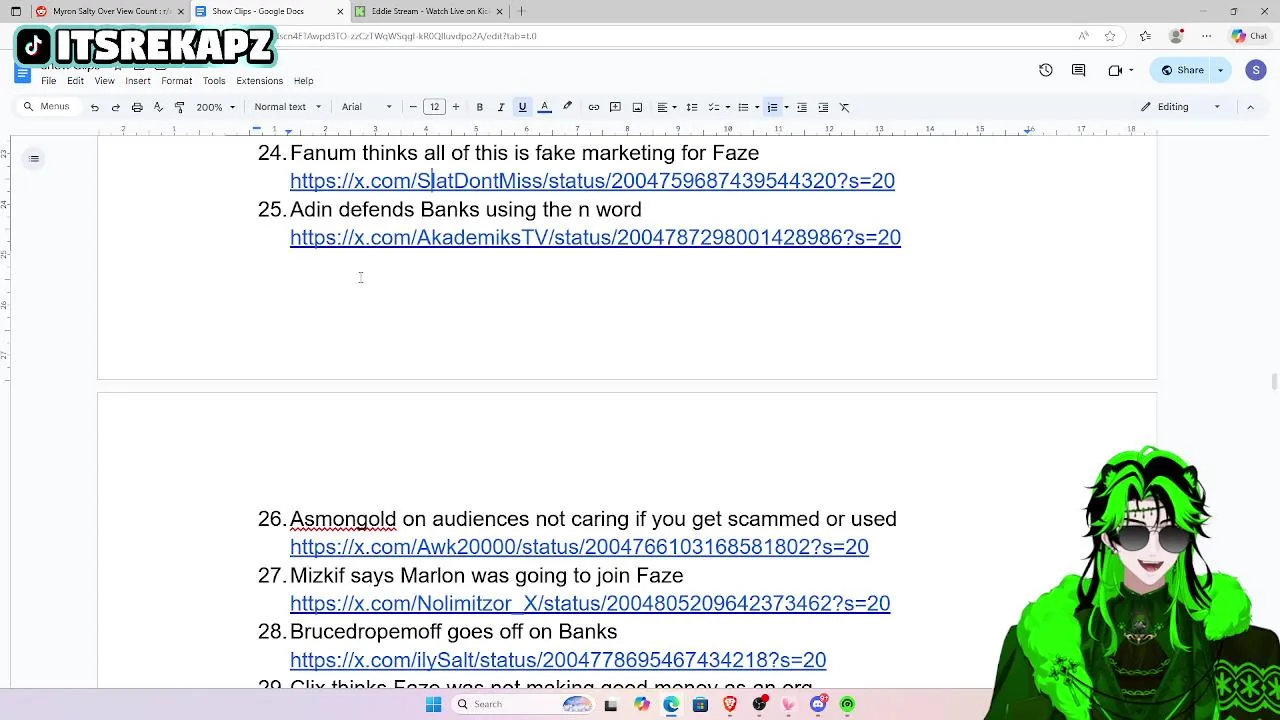
Task: Open Share options dropdown arrow
Action: [1220, 70]
